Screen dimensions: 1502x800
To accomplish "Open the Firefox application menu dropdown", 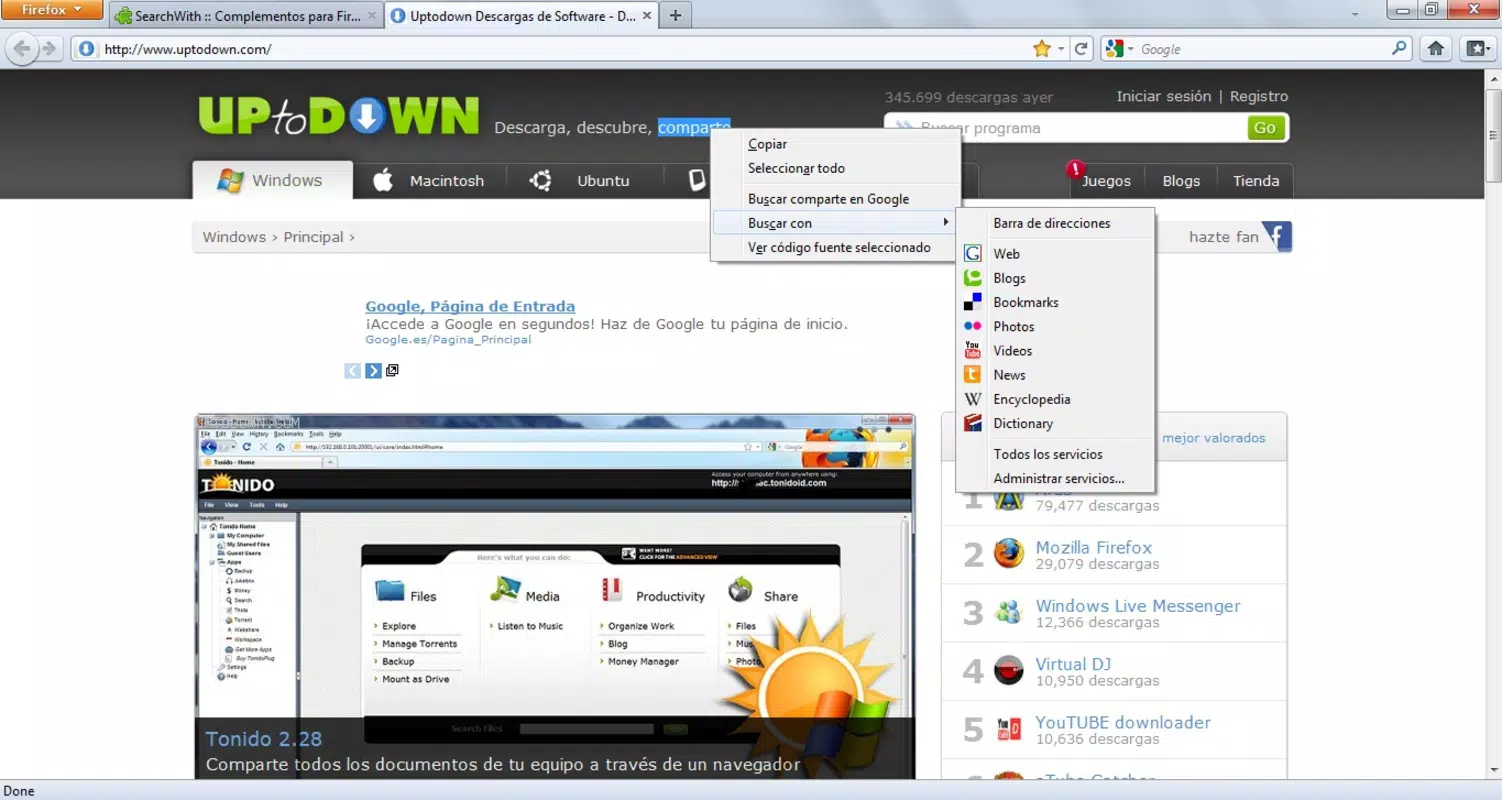I will (x=52, y=10).
